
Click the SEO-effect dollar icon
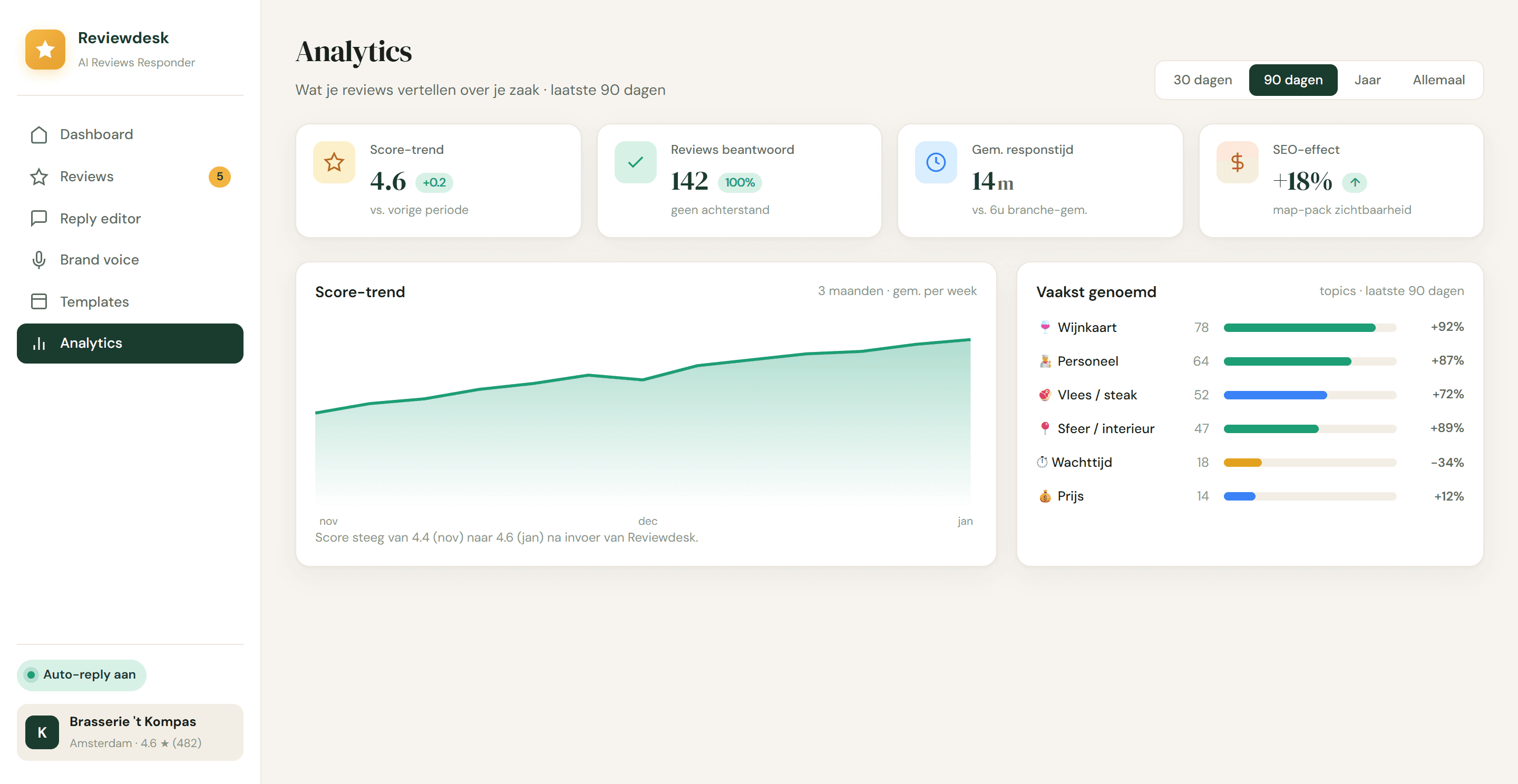point(1237,162)
